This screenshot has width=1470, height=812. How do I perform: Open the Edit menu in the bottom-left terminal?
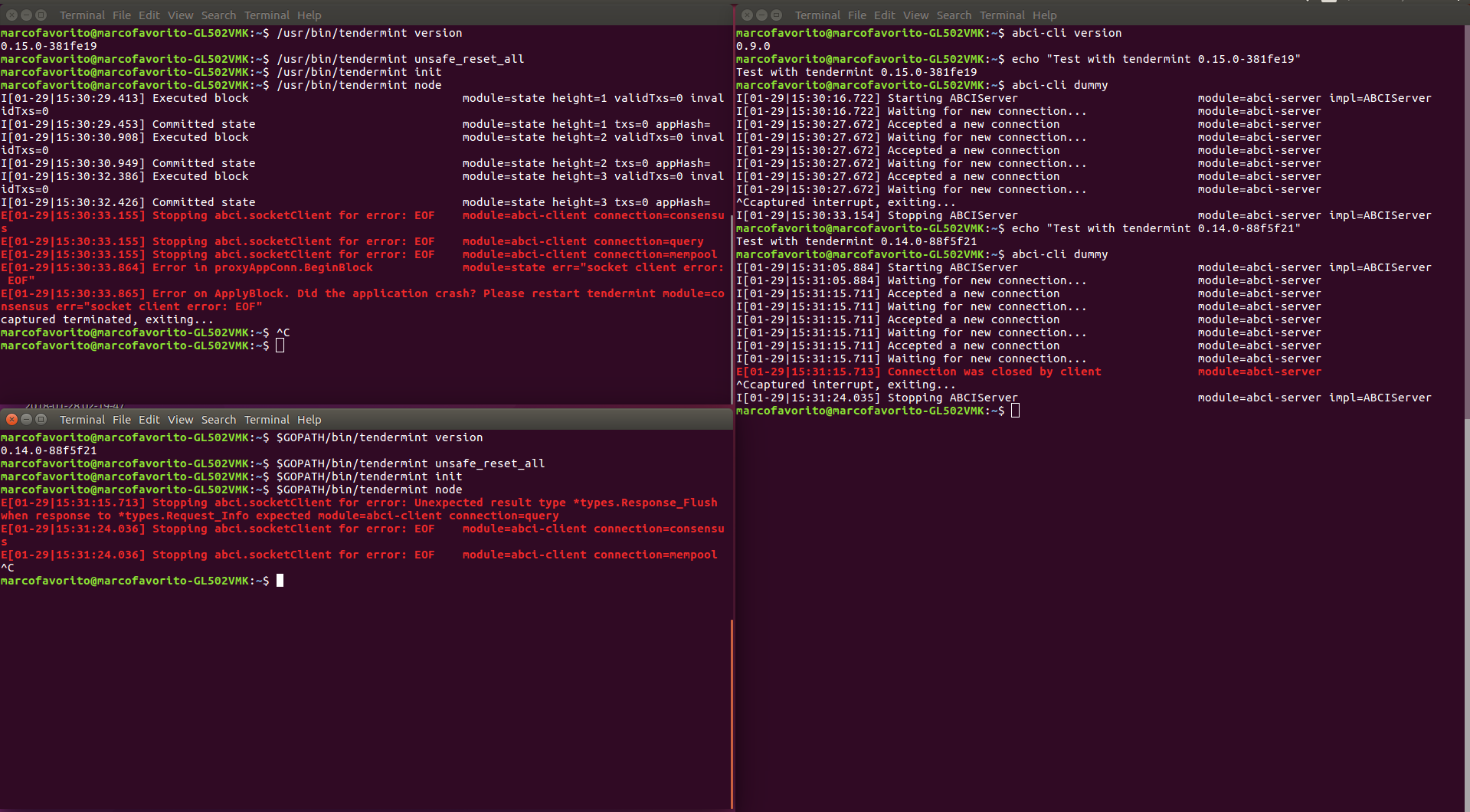click(x=149, y=419)
